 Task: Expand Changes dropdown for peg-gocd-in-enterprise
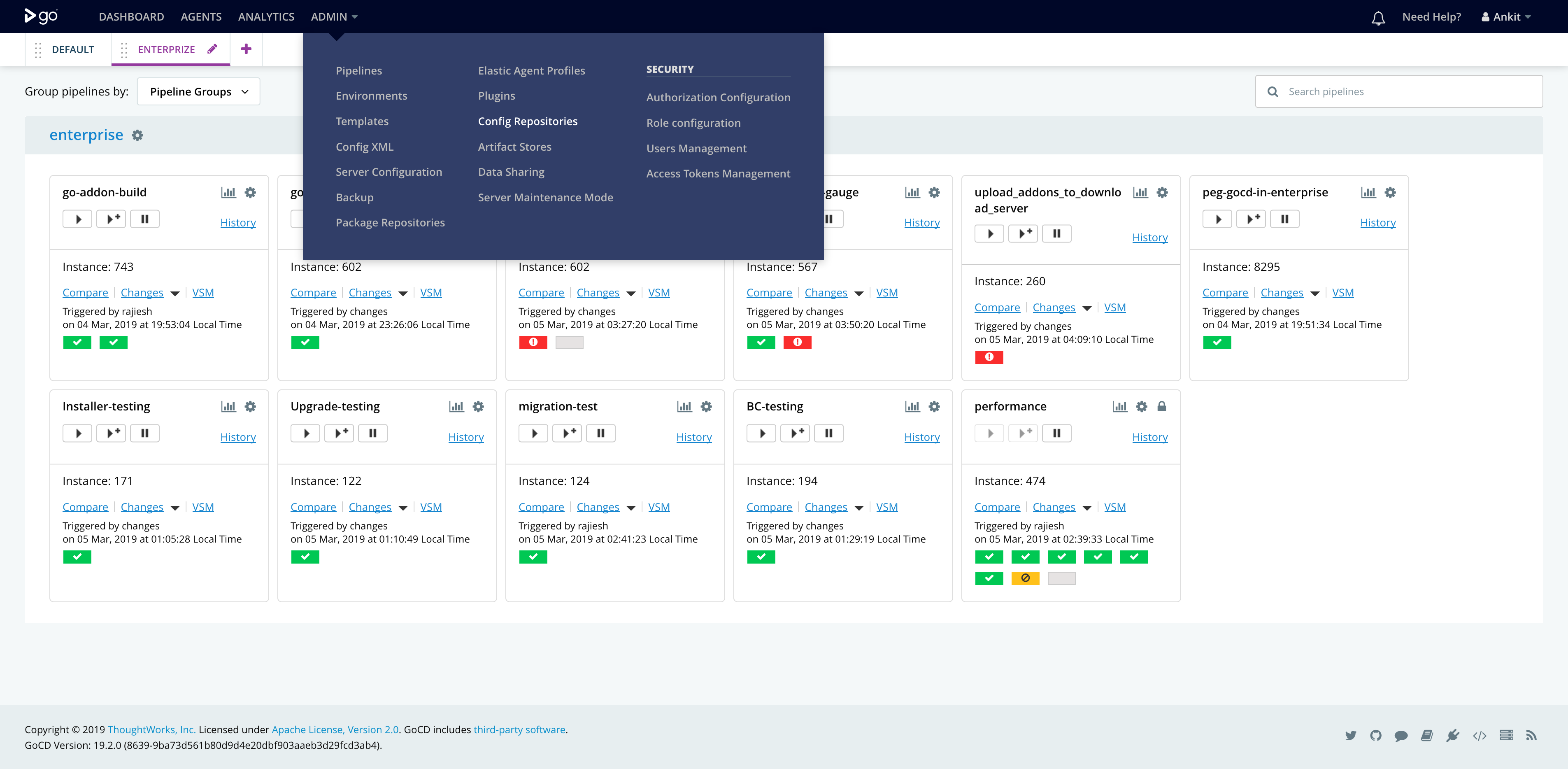point(1315,294)
